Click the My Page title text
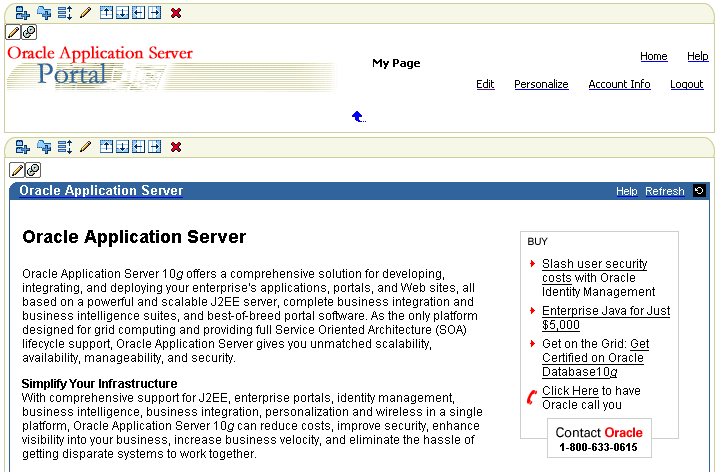 click(x=396, y=63)
